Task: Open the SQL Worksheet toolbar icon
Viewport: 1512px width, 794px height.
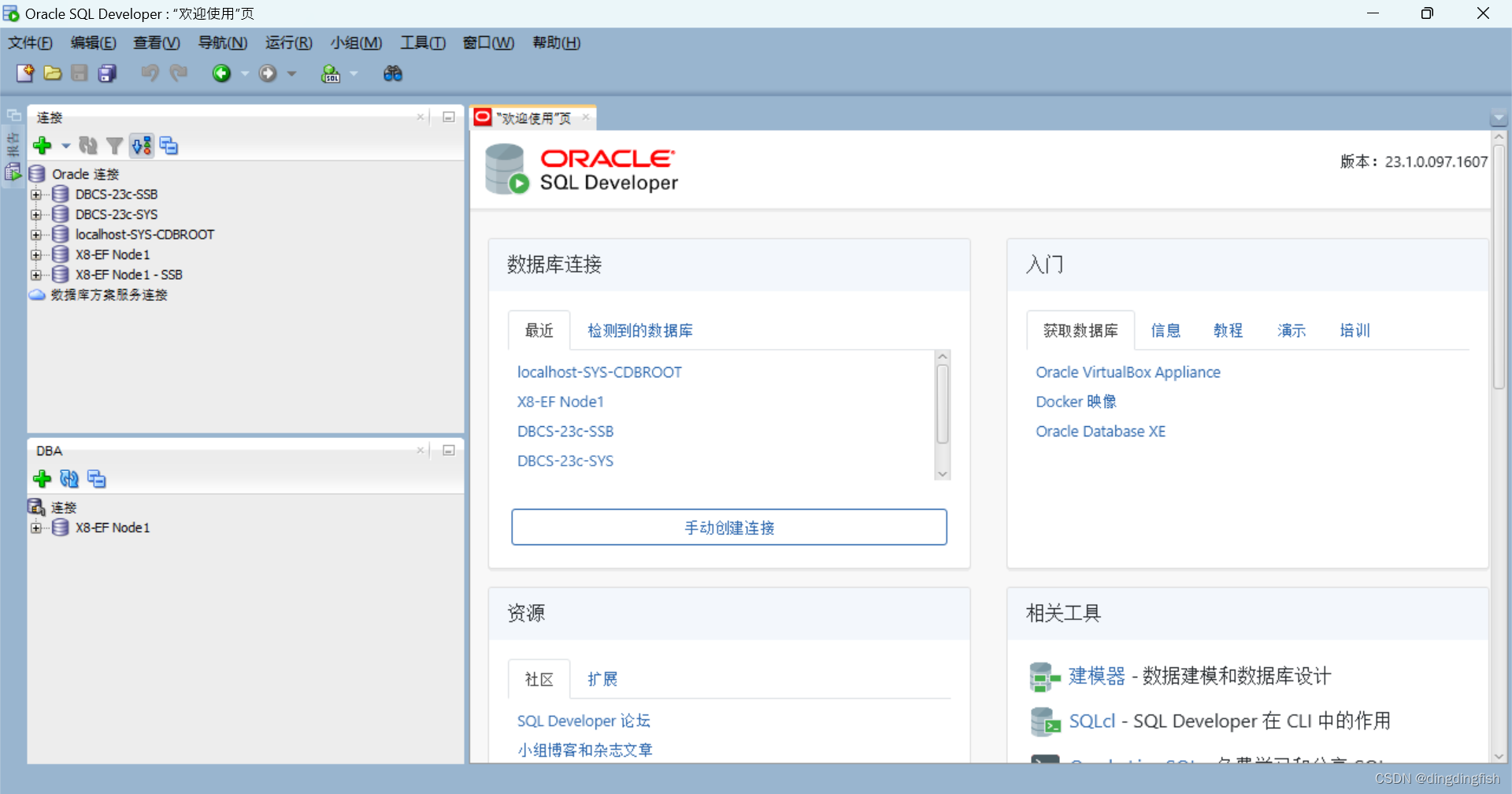Action: click(x=331, y=73)
